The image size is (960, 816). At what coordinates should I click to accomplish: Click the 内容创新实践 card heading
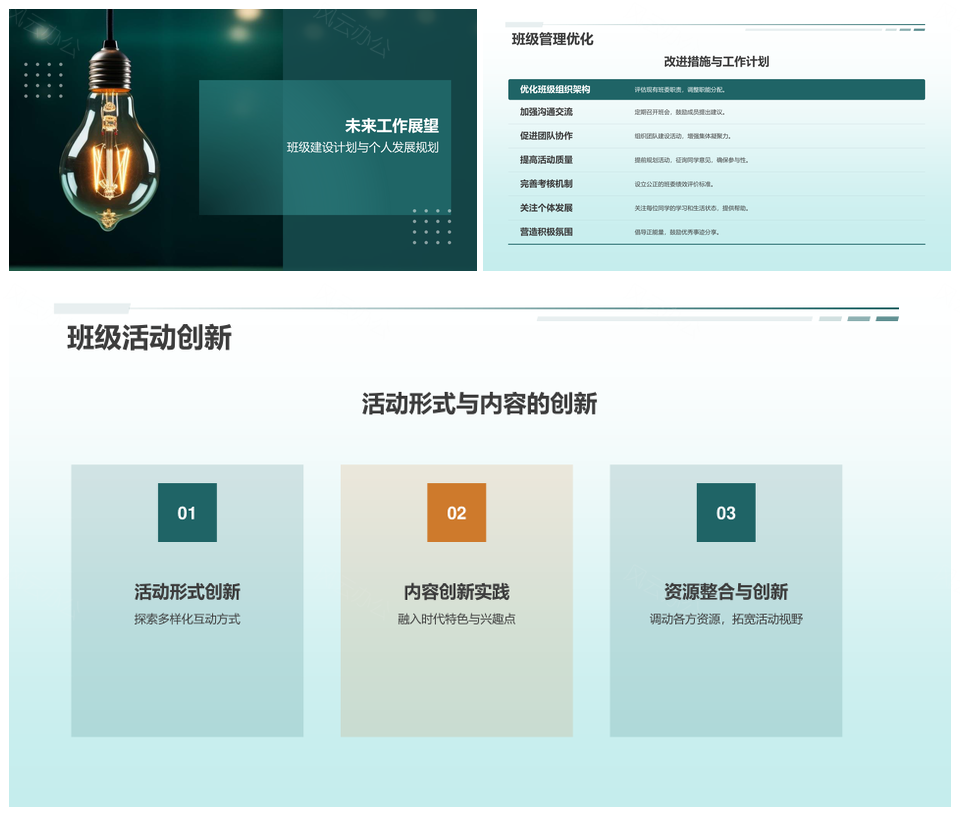click(x=456, y=592)
